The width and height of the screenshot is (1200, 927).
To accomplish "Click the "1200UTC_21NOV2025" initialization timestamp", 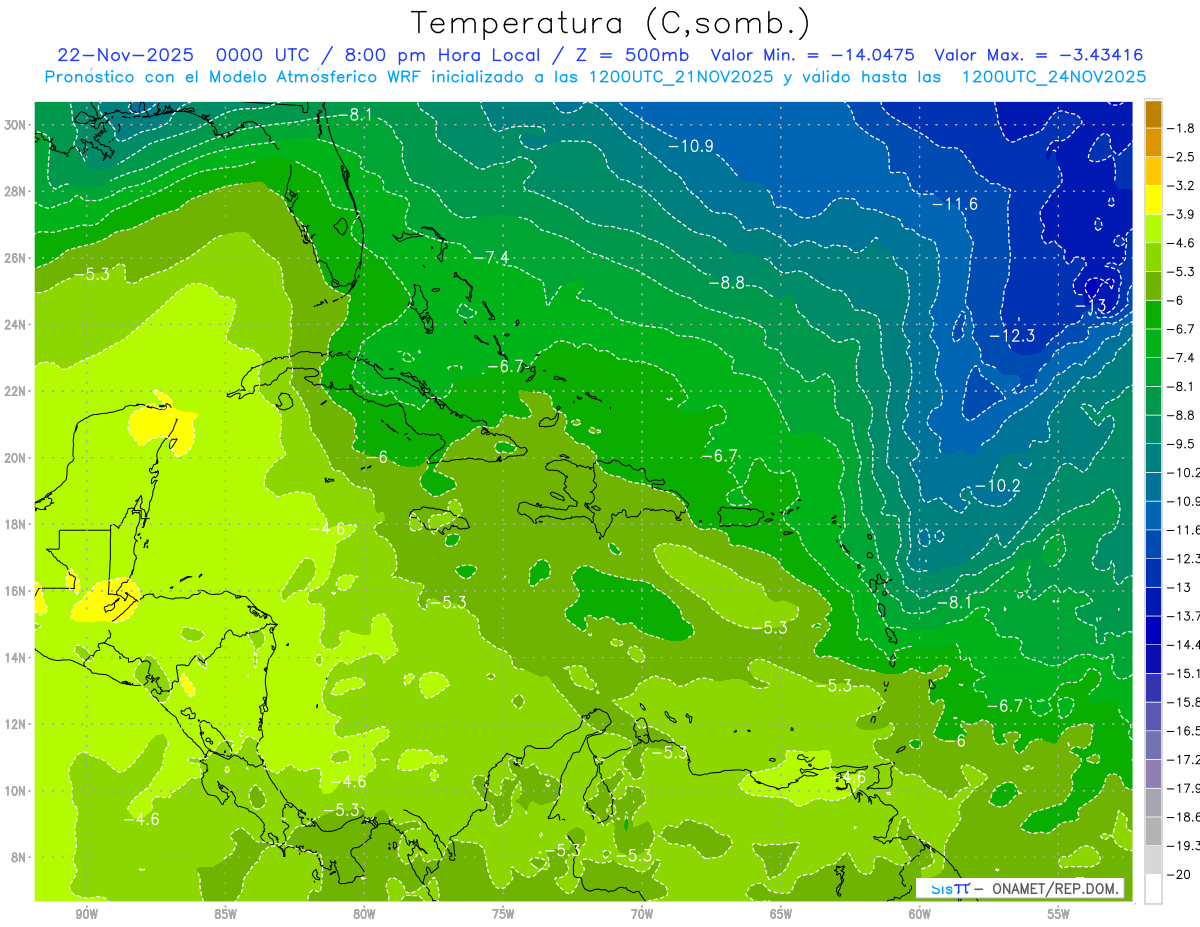I will (679, 76).
